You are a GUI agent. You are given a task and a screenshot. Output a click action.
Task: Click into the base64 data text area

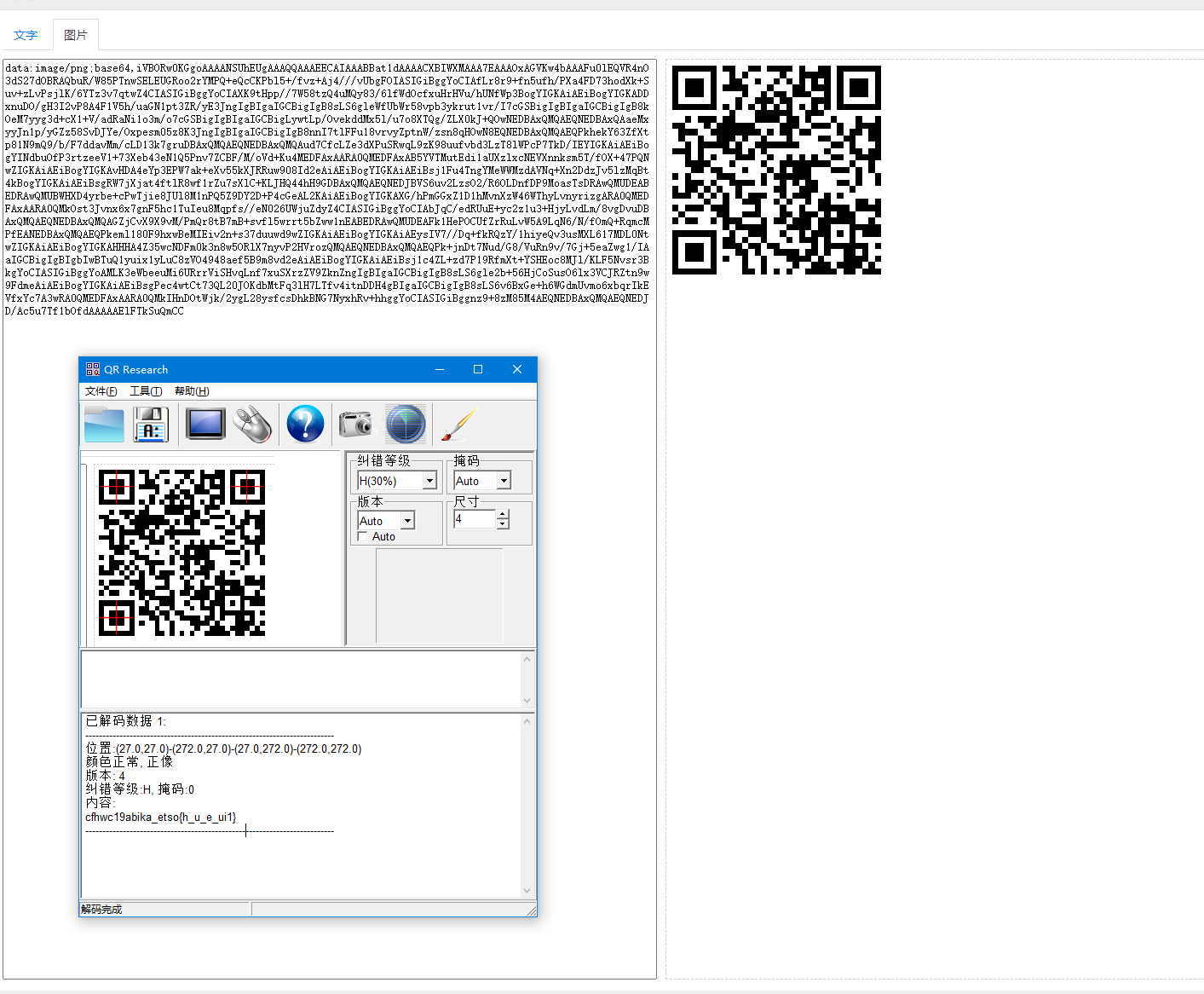[x=329, y=518]
